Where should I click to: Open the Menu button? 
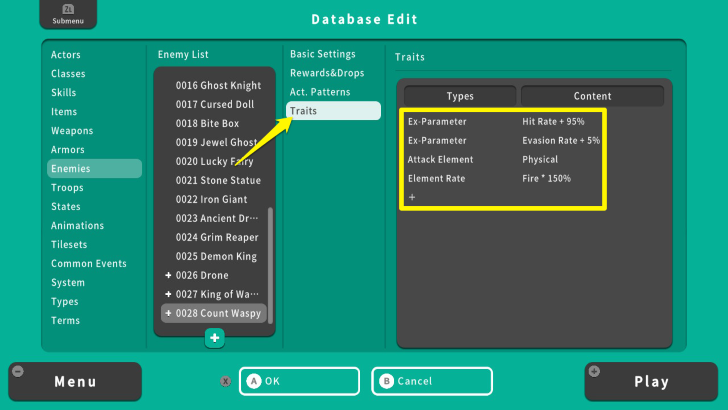(x=75, y=382)
